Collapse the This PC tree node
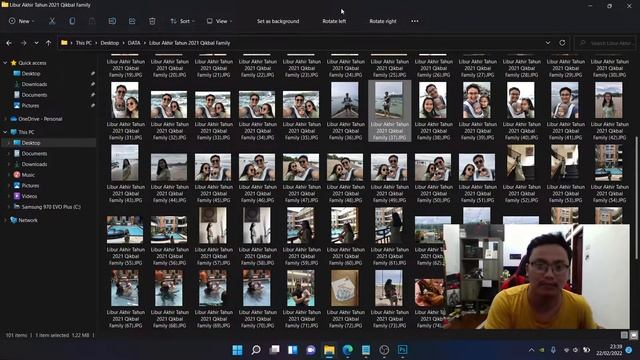This screenshot has width=640, height=360. point(5,132)
